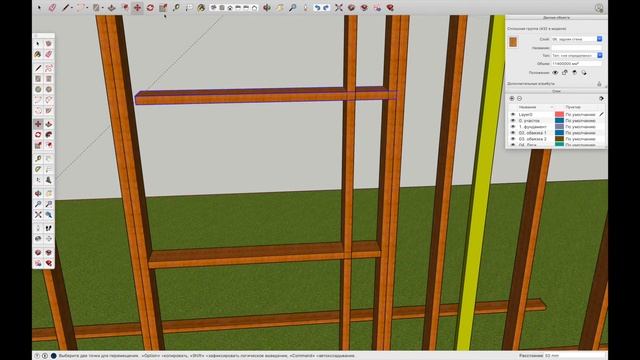
Task: Pick the Tape Measure tool in top toolbar
Action: coord(176,7)
